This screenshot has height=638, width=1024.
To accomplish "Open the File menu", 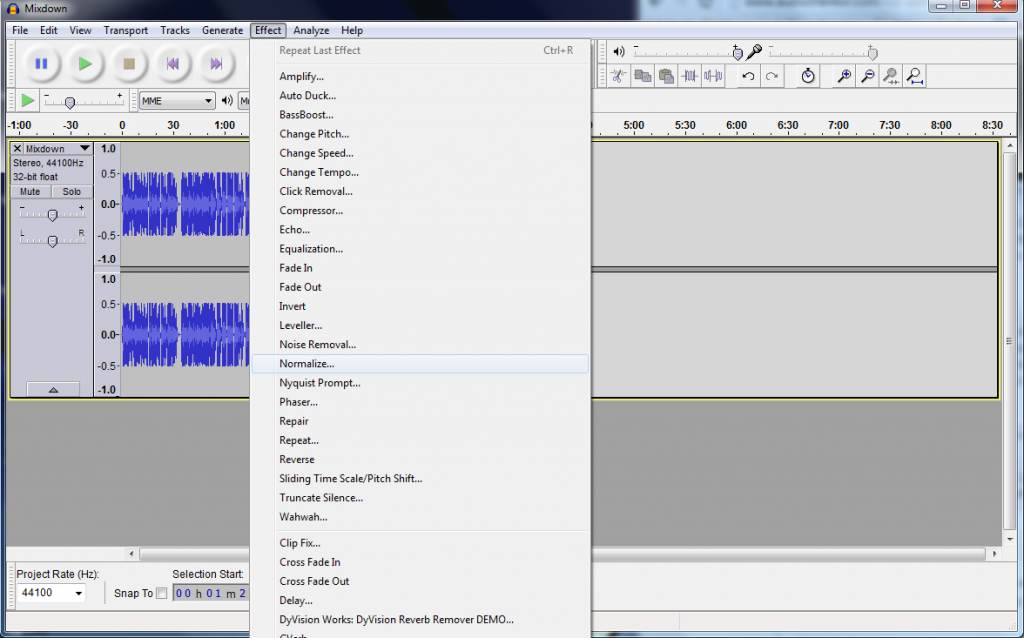I will click(x=20, y=30).
